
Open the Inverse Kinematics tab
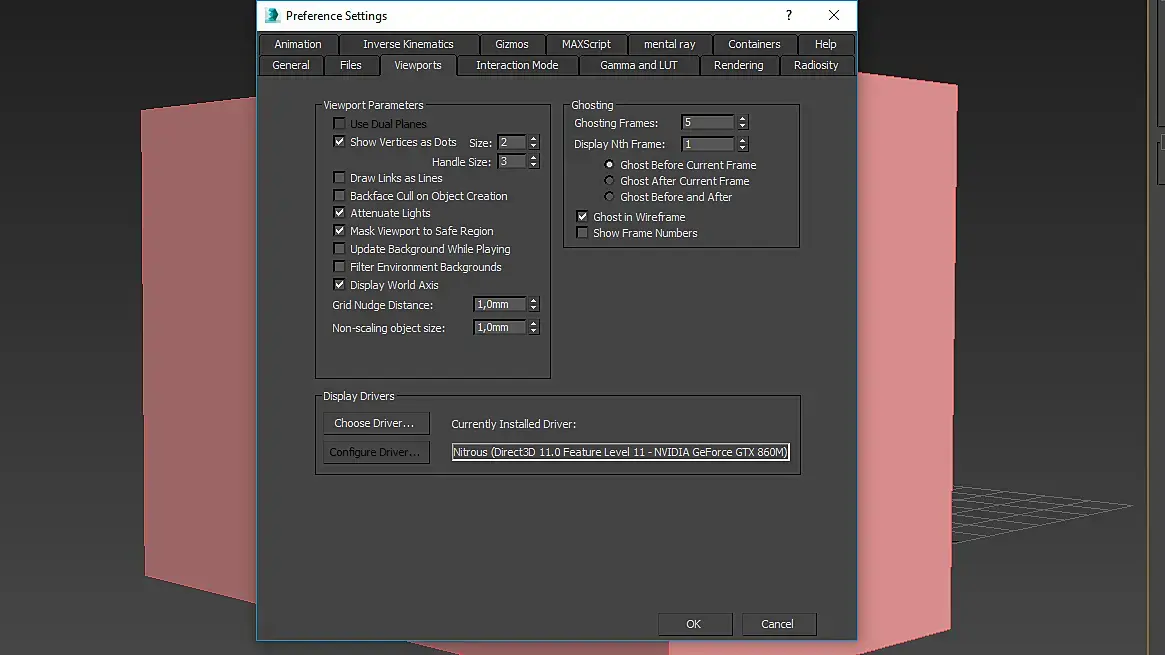click(408, 44)
